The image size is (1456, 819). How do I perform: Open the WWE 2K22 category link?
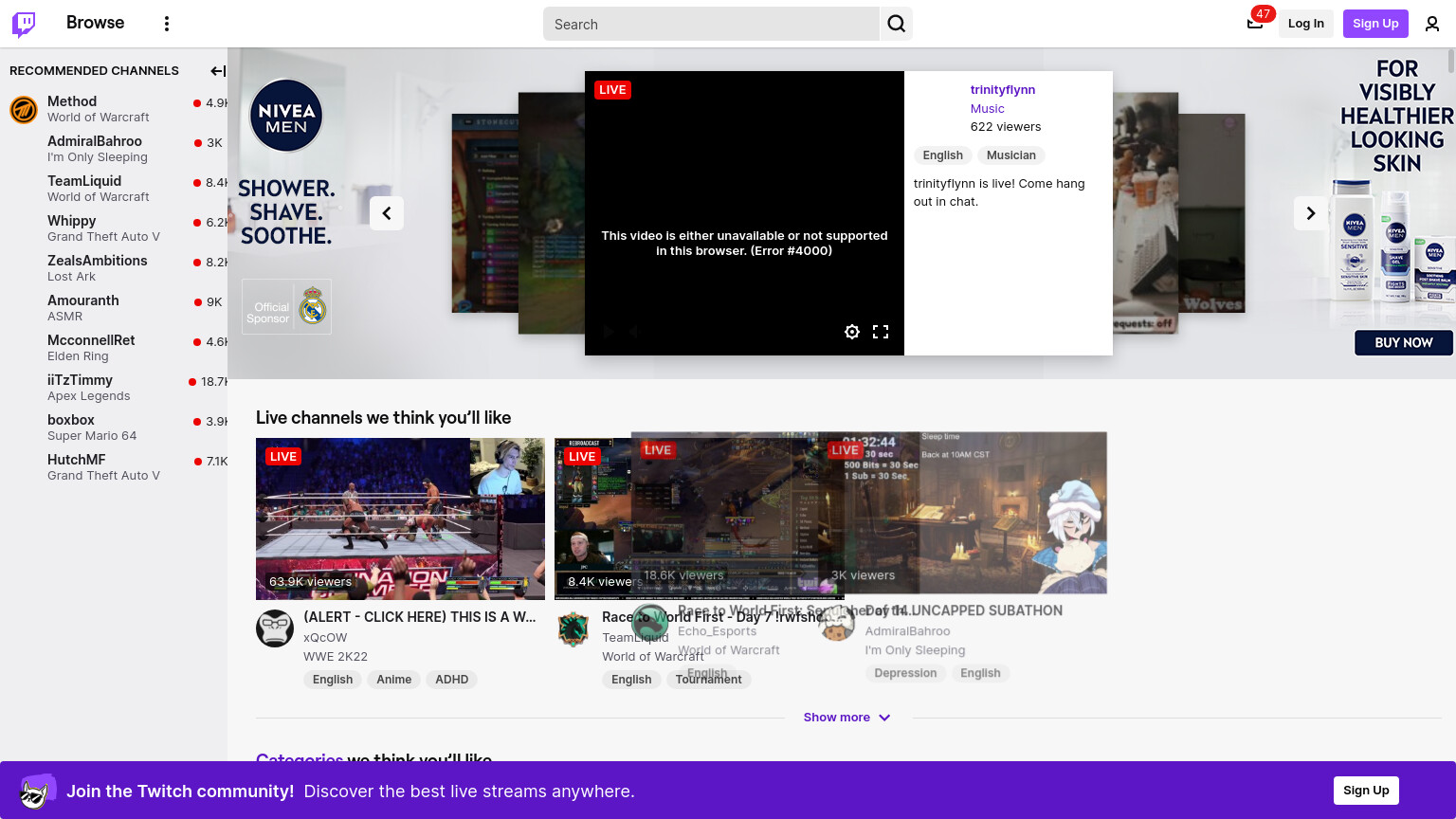pos(336,656)
